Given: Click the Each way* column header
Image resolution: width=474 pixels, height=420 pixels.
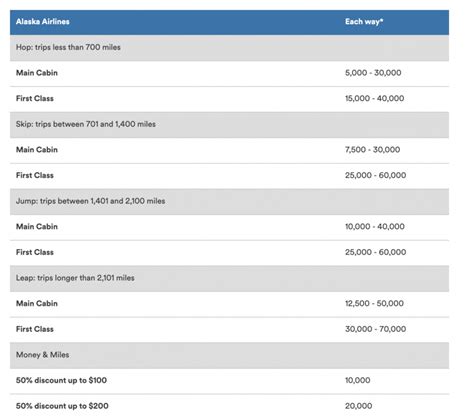Looking at the screenshot, I should (364, 22).
